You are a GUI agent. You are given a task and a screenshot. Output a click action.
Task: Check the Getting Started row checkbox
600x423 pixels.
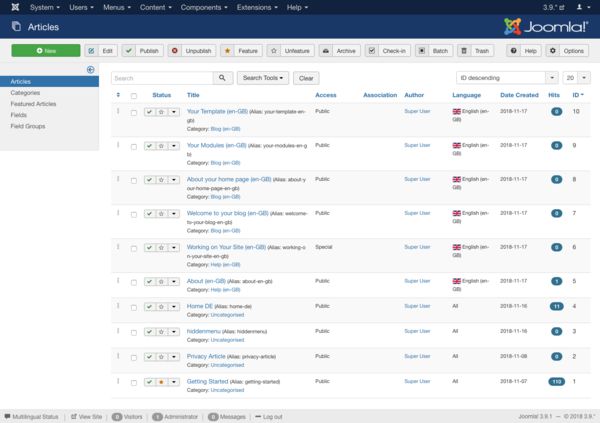(x=134, y=382)
